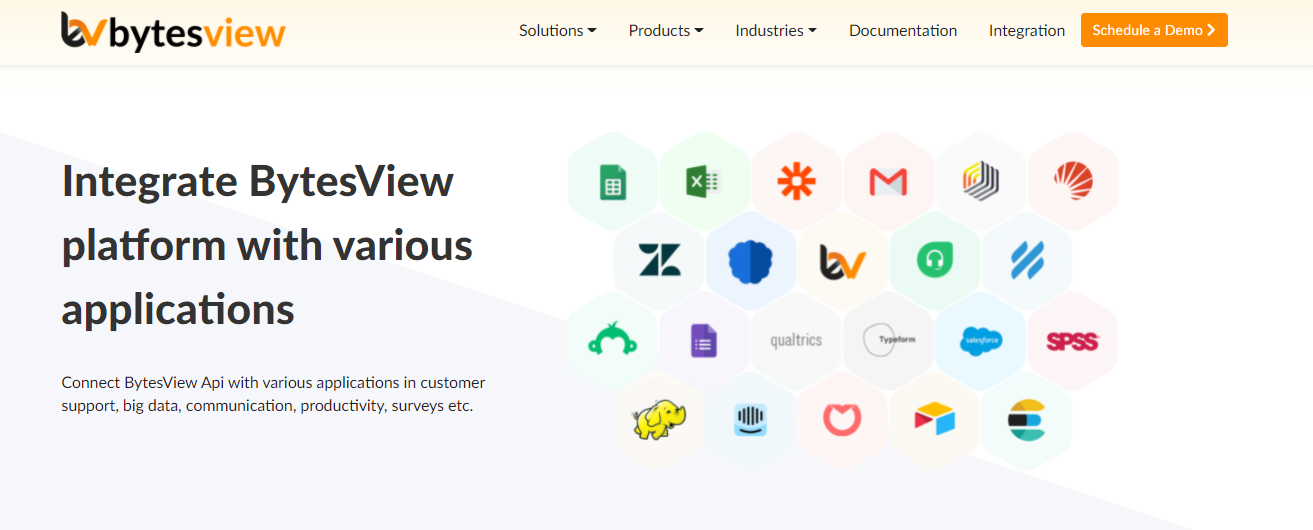1313x530 pixels.
Task: Click the Help Scout blue slashes icon
Action: point(1027,261)
